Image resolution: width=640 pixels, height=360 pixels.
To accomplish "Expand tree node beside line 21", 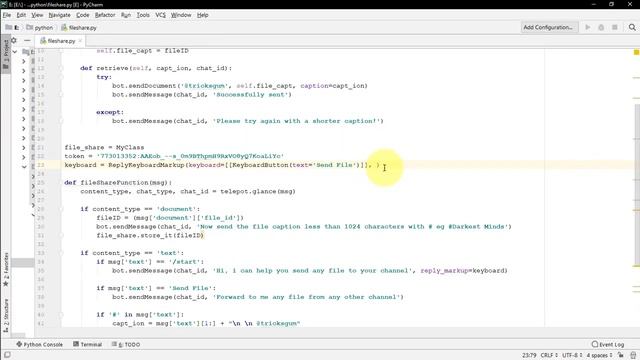I will click(24, 147).
